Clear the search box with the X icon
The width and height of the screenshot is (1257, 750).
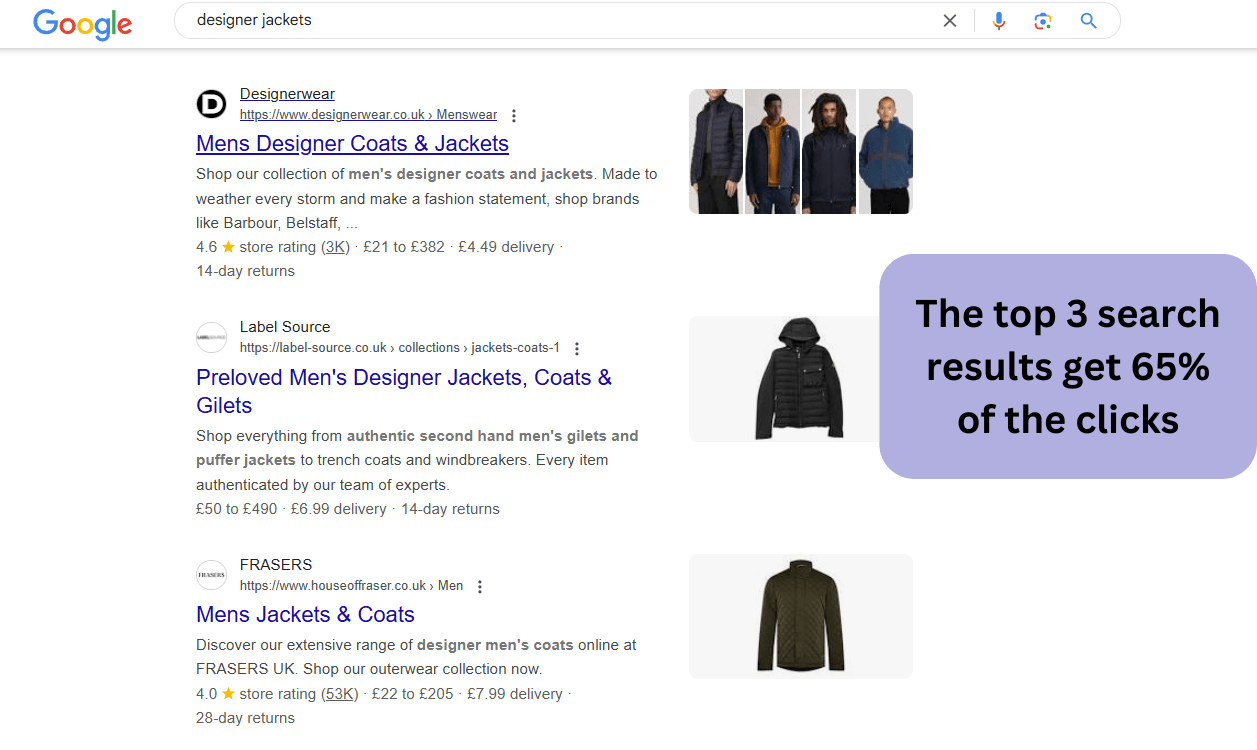[950, 21]
